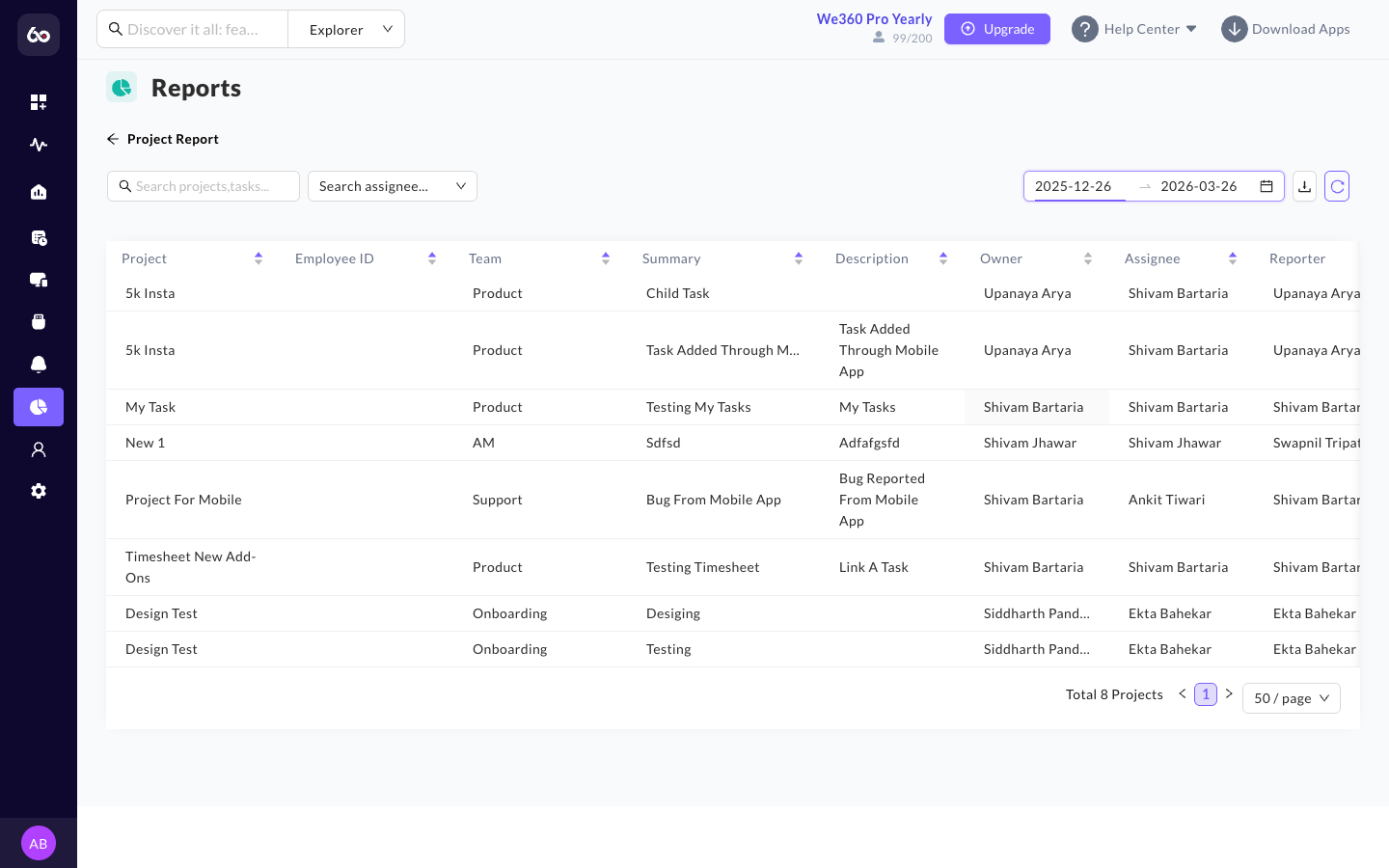This screenshot has height=868, width=1389.
Task: Change the 50 / page size selector
Action: [1292, 698]
